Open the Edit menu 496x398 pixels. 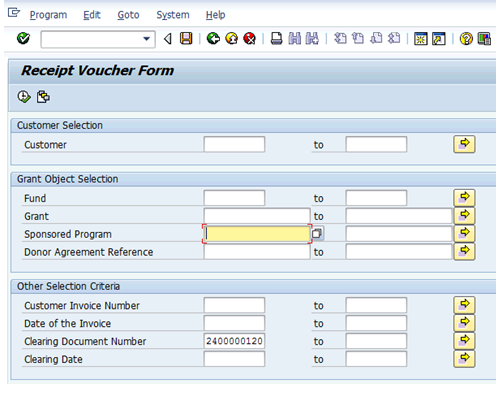click(x=92, y=15)
